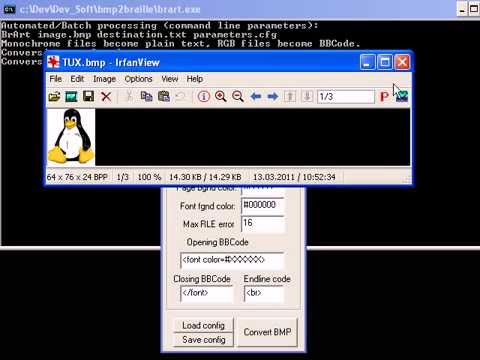The image size is (480, 360).
Task: Click the Endline code input field
Action: tap(264, 293)
